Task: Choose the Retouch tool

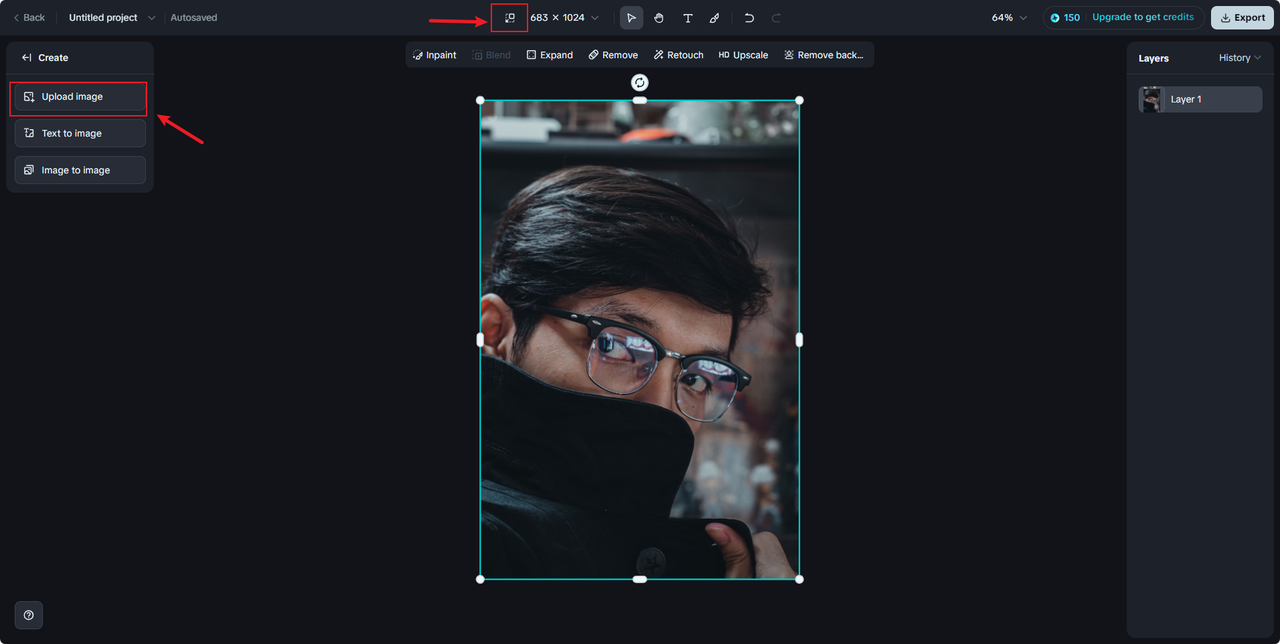Action: 679,55
